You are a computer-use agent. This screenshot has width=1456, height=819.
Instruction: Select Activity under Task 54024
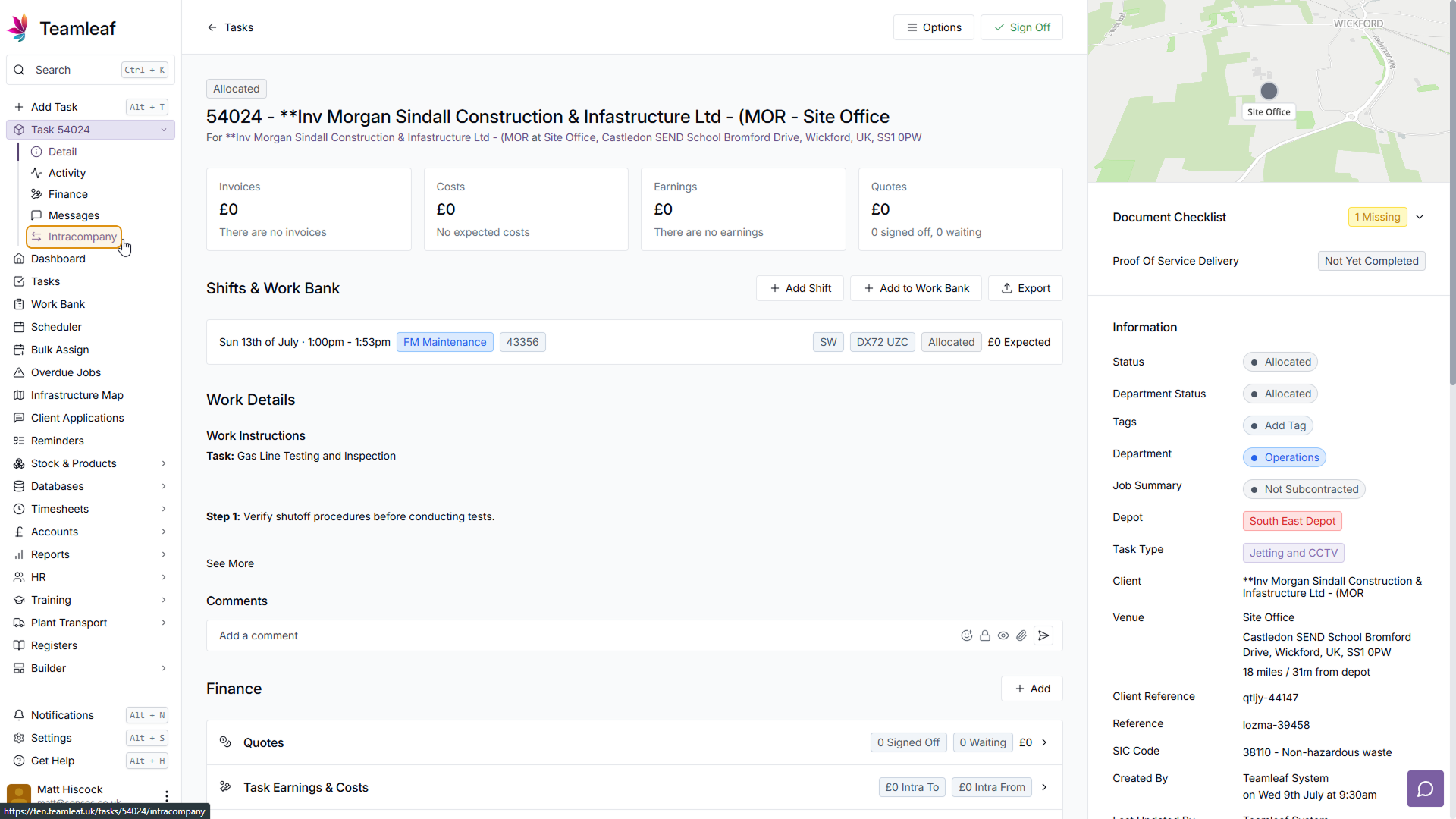coord(67,173)
